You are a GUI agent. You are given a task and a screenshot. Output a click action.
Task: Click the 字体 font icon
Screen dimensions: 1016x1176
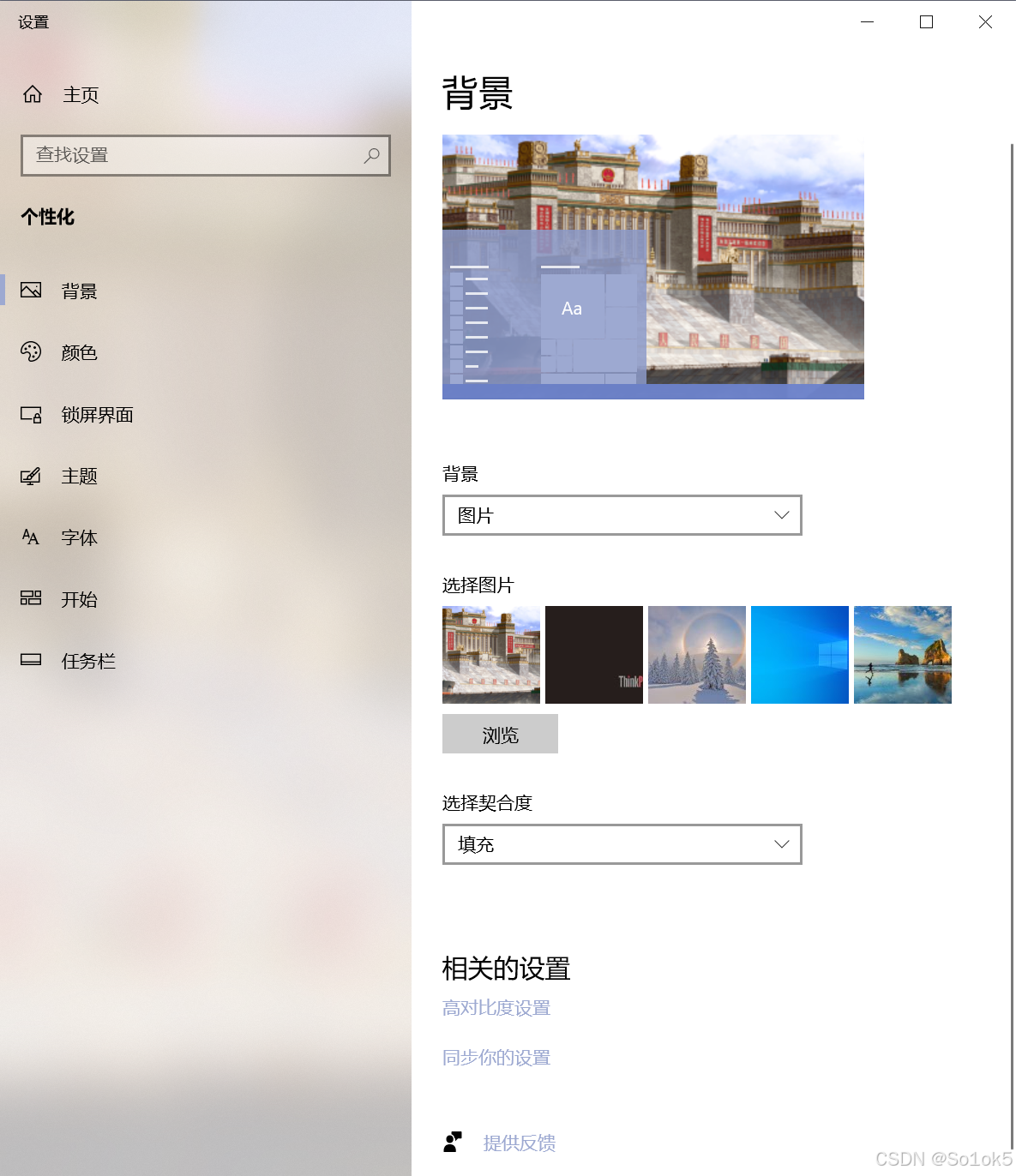[x=31, y=537]
